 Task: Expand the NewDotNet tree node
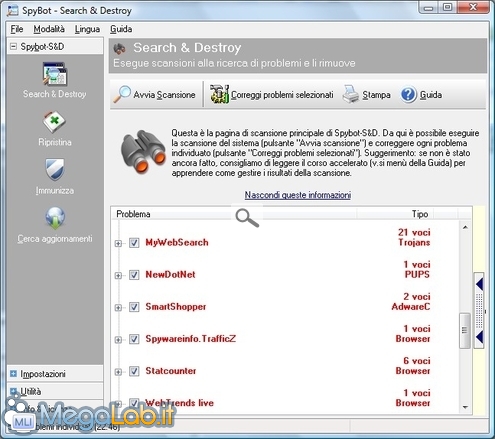pos(118,276)
